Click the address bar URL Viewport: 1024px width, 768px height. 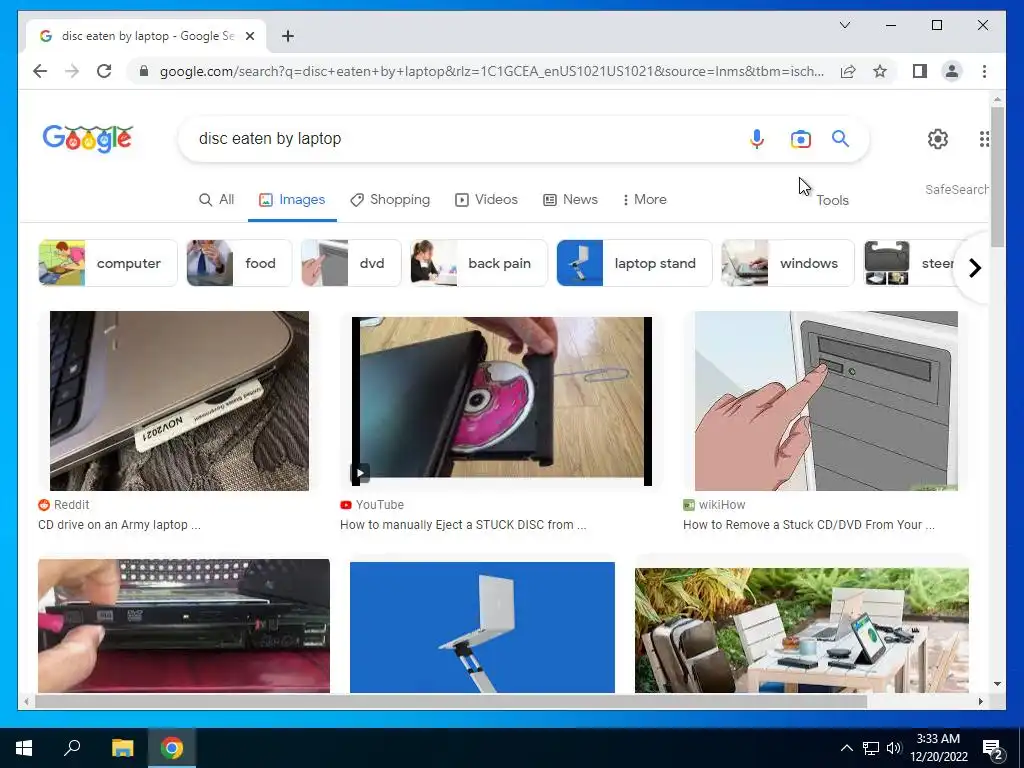click(491, 71)
